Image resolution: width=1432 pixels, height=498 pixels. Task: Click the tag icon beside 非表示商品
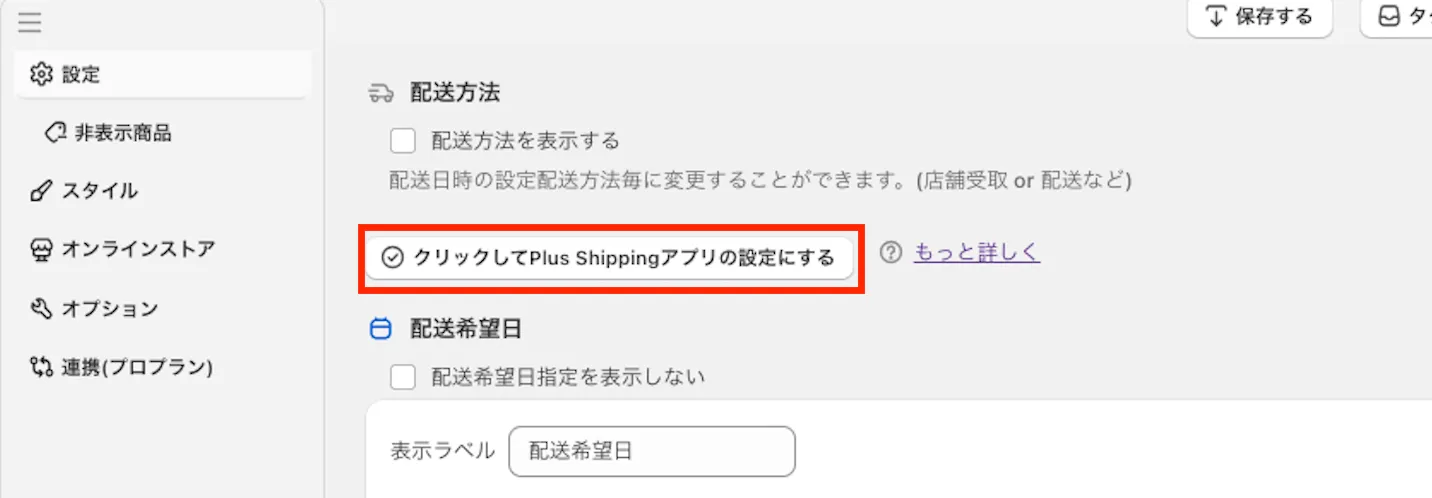point(56,133)
